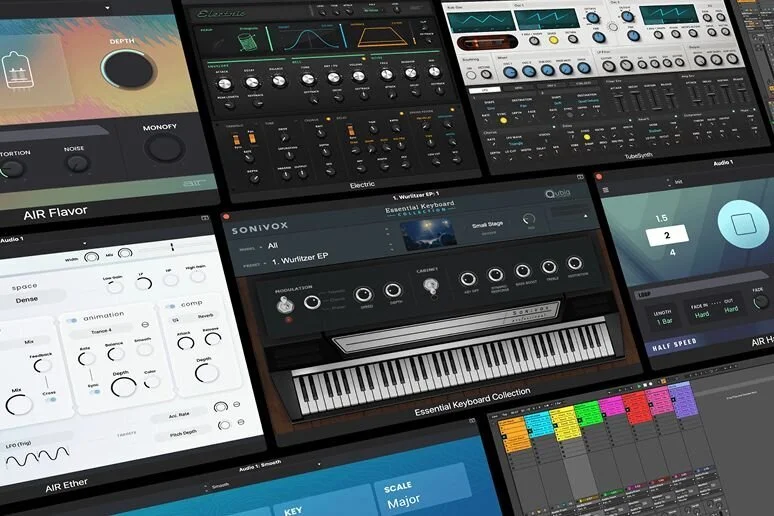The height and width of the screenshot is (516, 774).
Task: Toggle the Sync switch in AIR Ether
Action: tap(94, 392)
